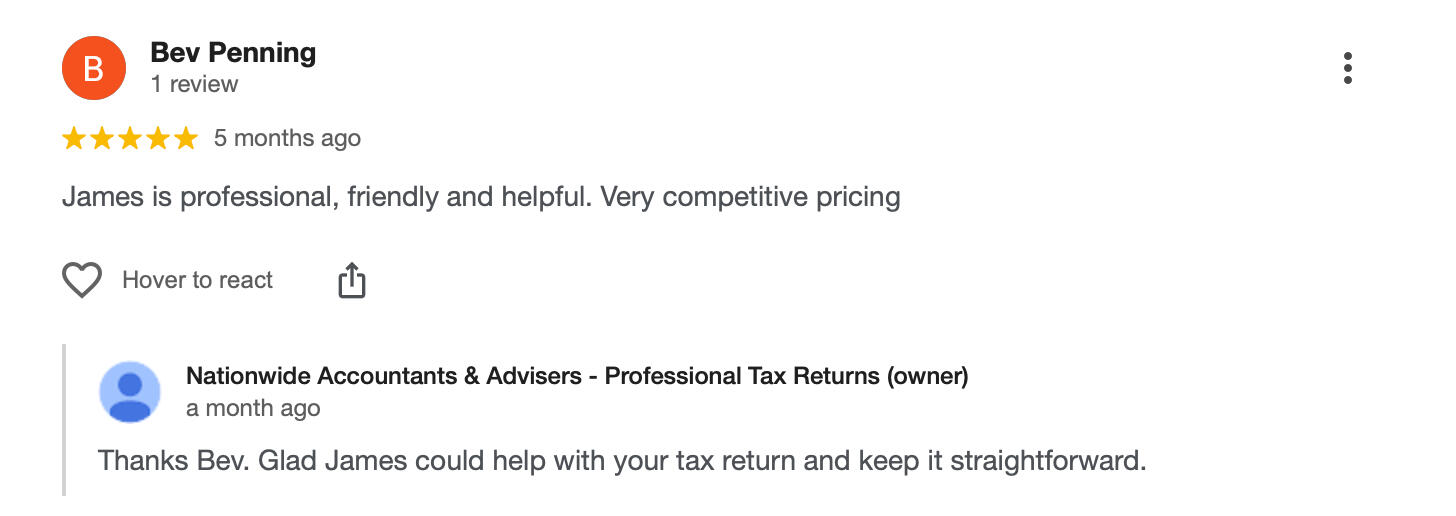Click the heart react icon
Image resolution: width=1456 pixels, height=516 pixels.
(82, 281)
